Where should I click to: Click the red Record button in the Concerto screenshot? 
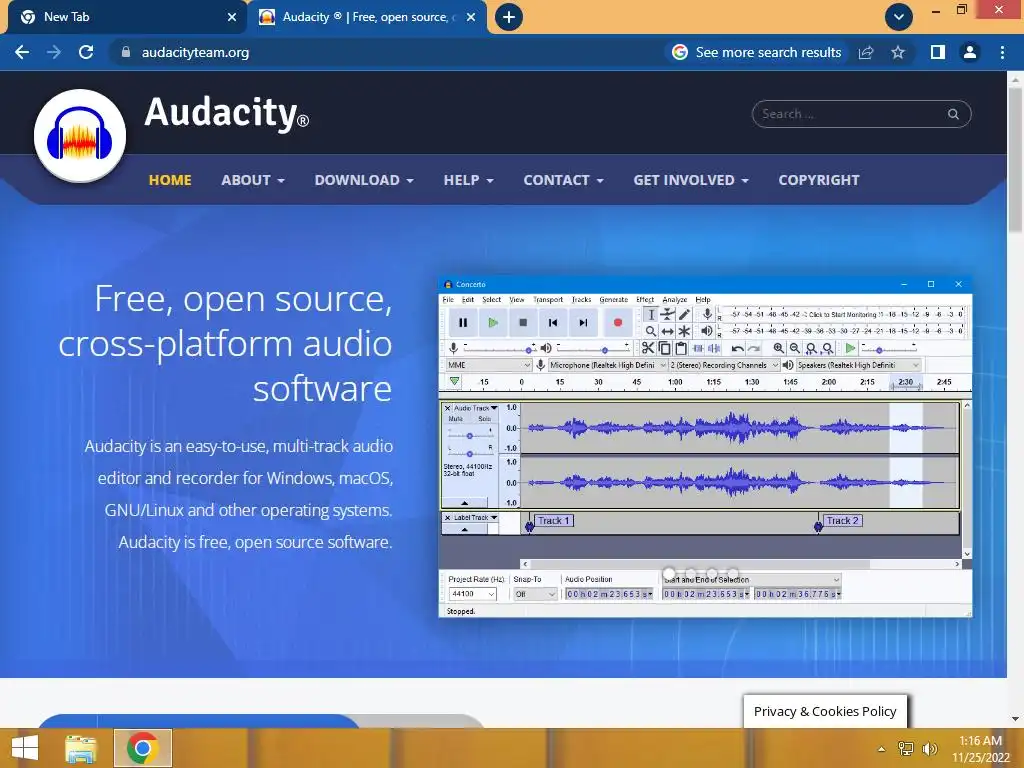(617, 323)
